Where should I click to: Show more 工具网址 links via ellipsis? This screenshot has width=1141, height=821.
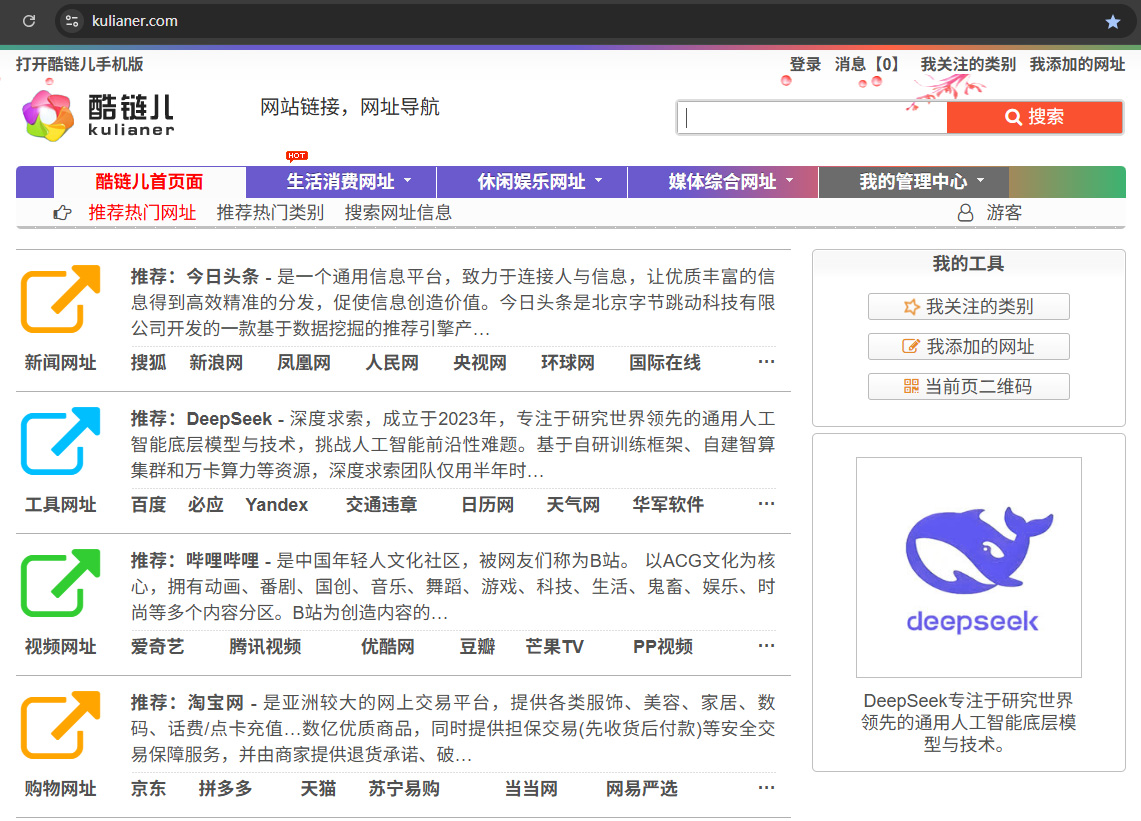[766, 504]
